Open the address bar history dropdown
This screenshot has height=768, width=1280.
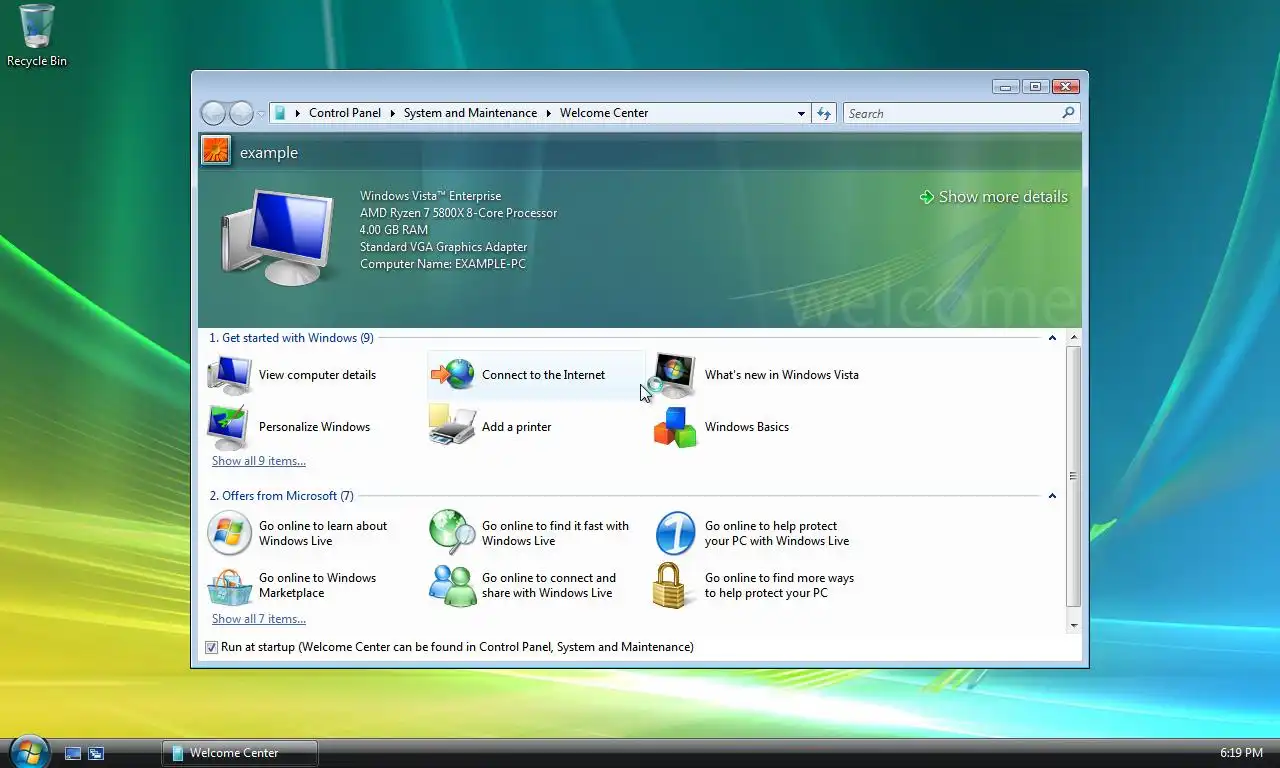tap(801, 113)
